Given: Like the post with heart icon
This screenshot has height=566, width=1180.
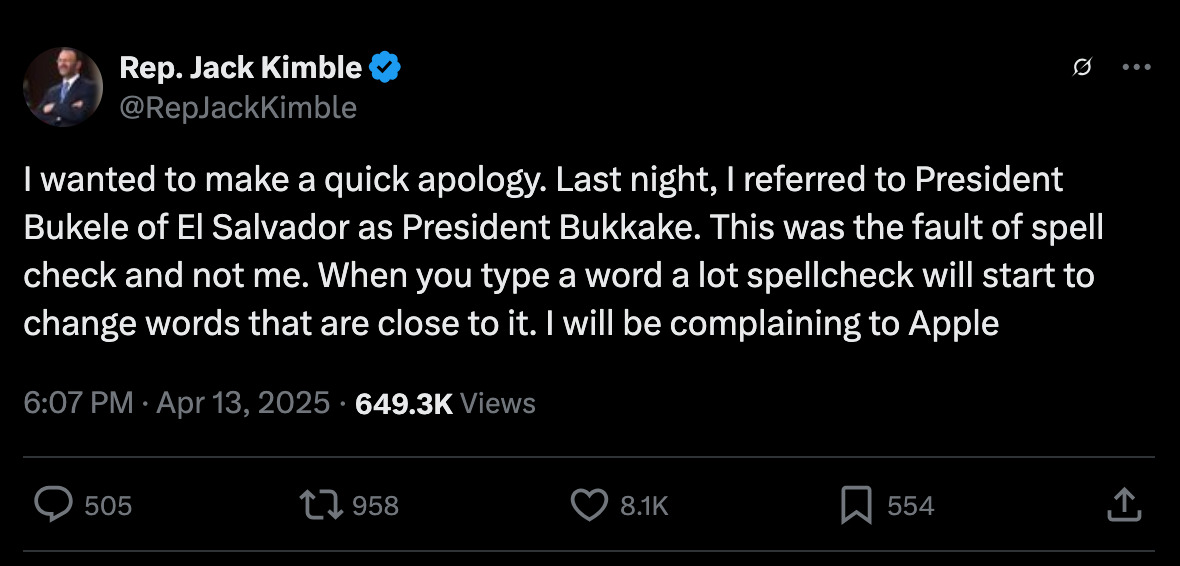Looking at the screenshot, I should [x=588, y=505].
